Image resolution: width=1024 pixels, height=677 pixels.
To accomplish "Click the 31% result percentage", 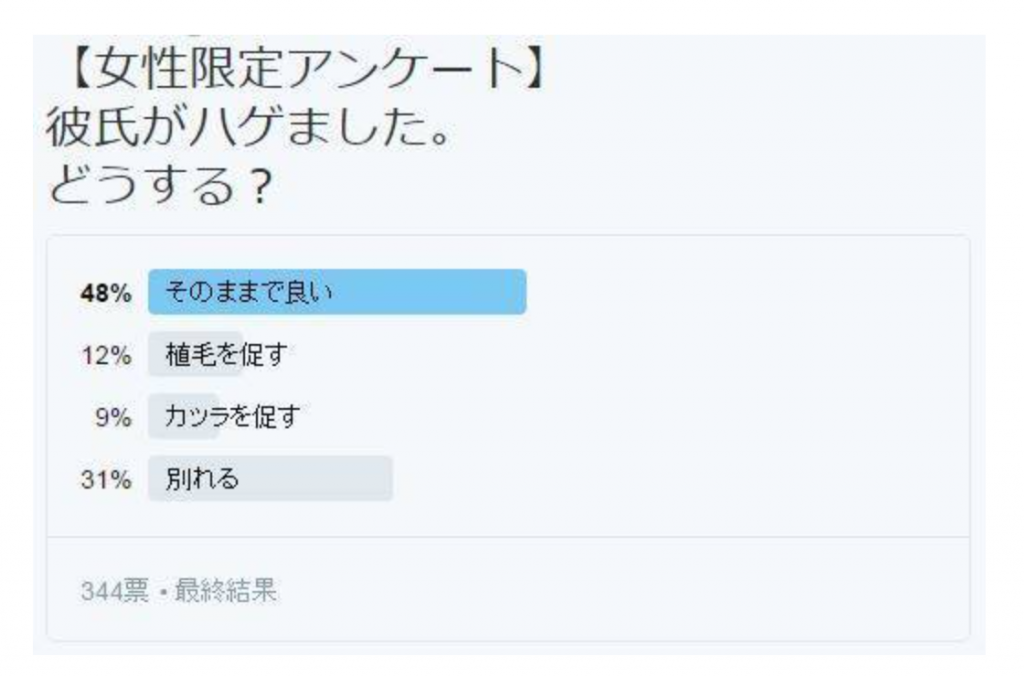I will 106,479.
